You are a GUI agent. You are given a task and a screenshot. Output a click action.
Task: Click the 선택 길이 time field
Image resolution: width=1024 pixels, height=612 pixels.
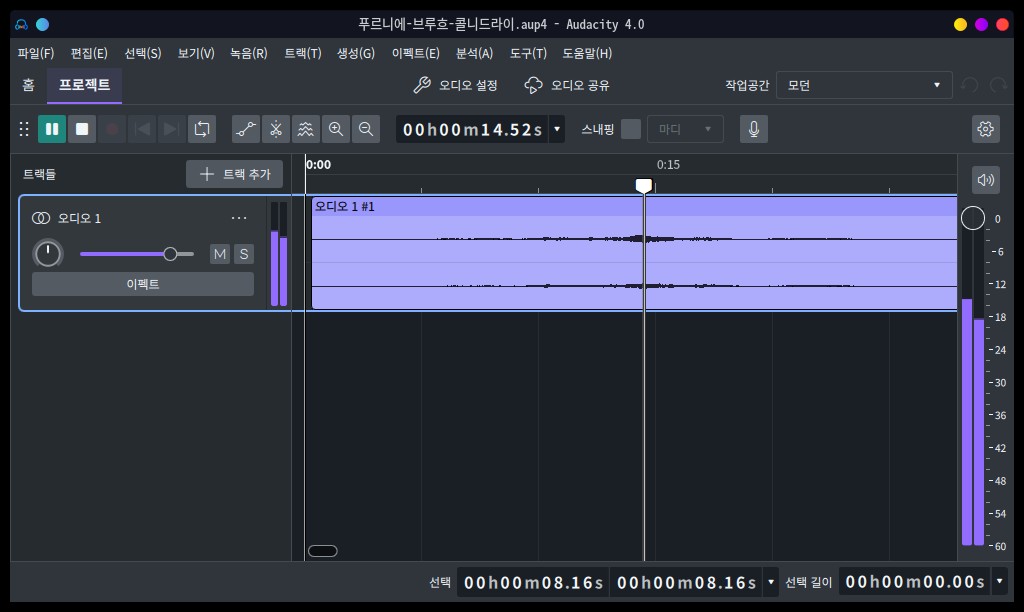(915, 581)
